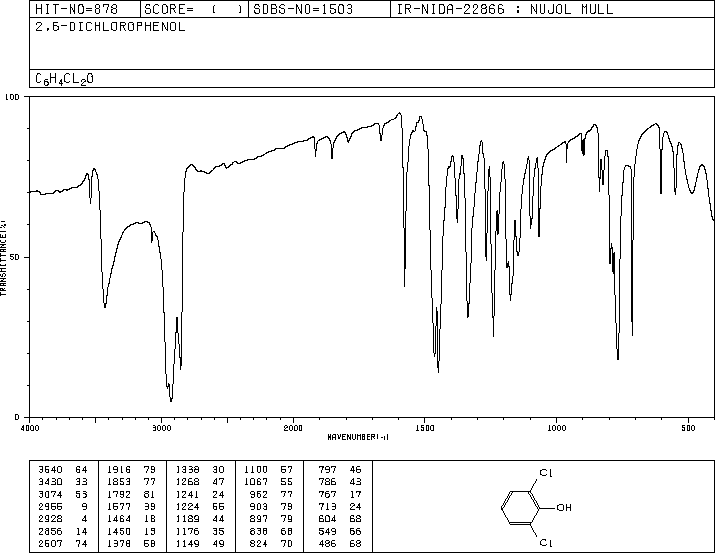The width and height of the screenshot is (715, 553).
Task: Select the 3430 peak table entry
Action: tap(62, 482)
